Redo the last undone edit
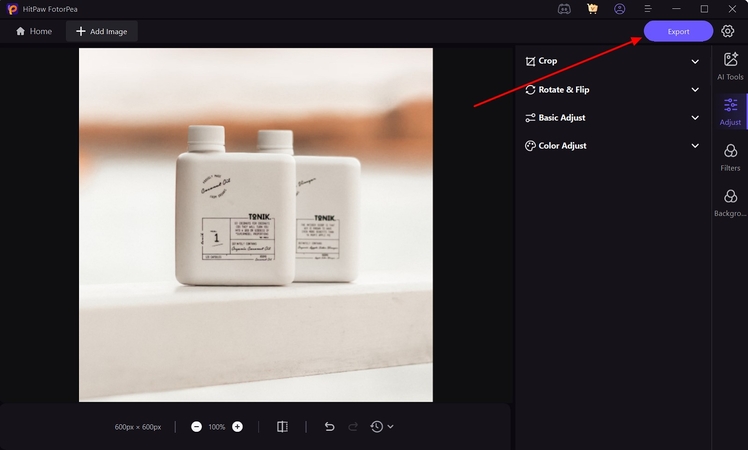The image size is (748, 450). coord(353,427)
